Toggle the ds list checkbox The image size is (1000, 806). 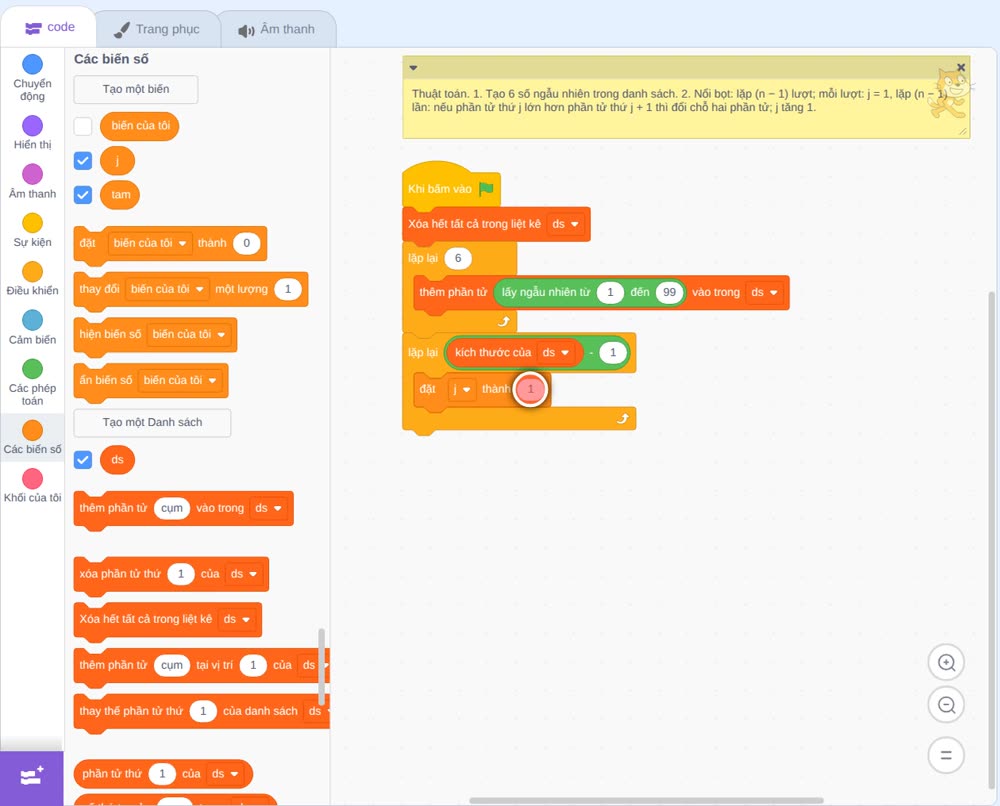(x=83, y=460)
